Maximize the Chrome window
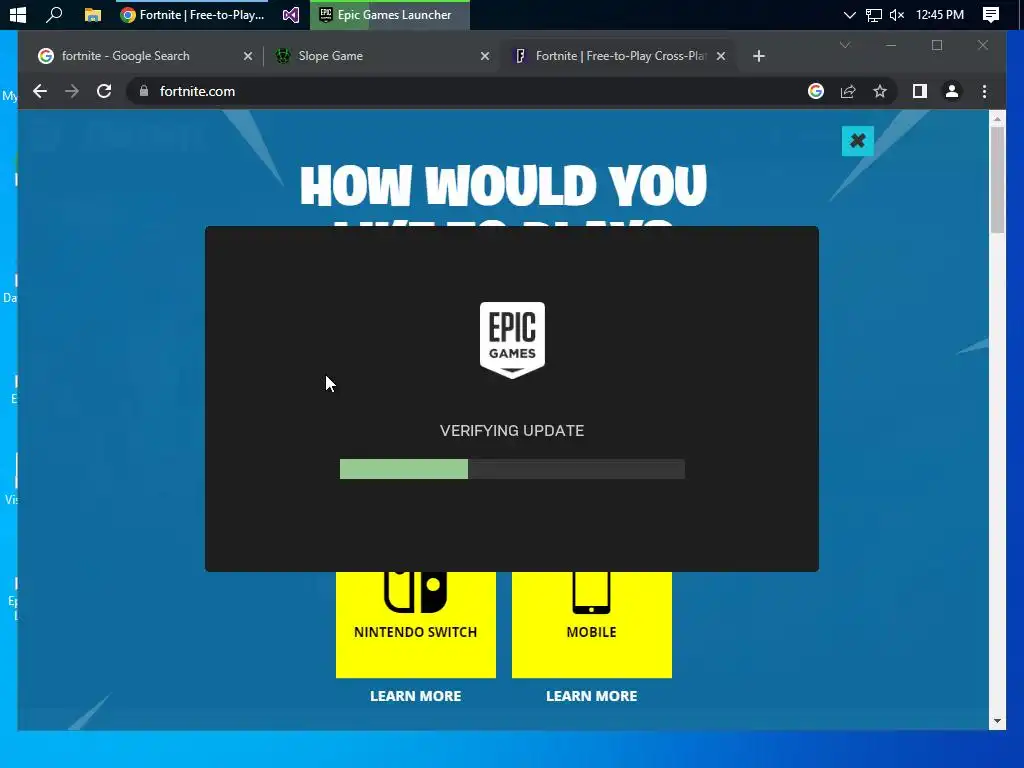This screenshot has width=1024, height=768. coord(937,45)
